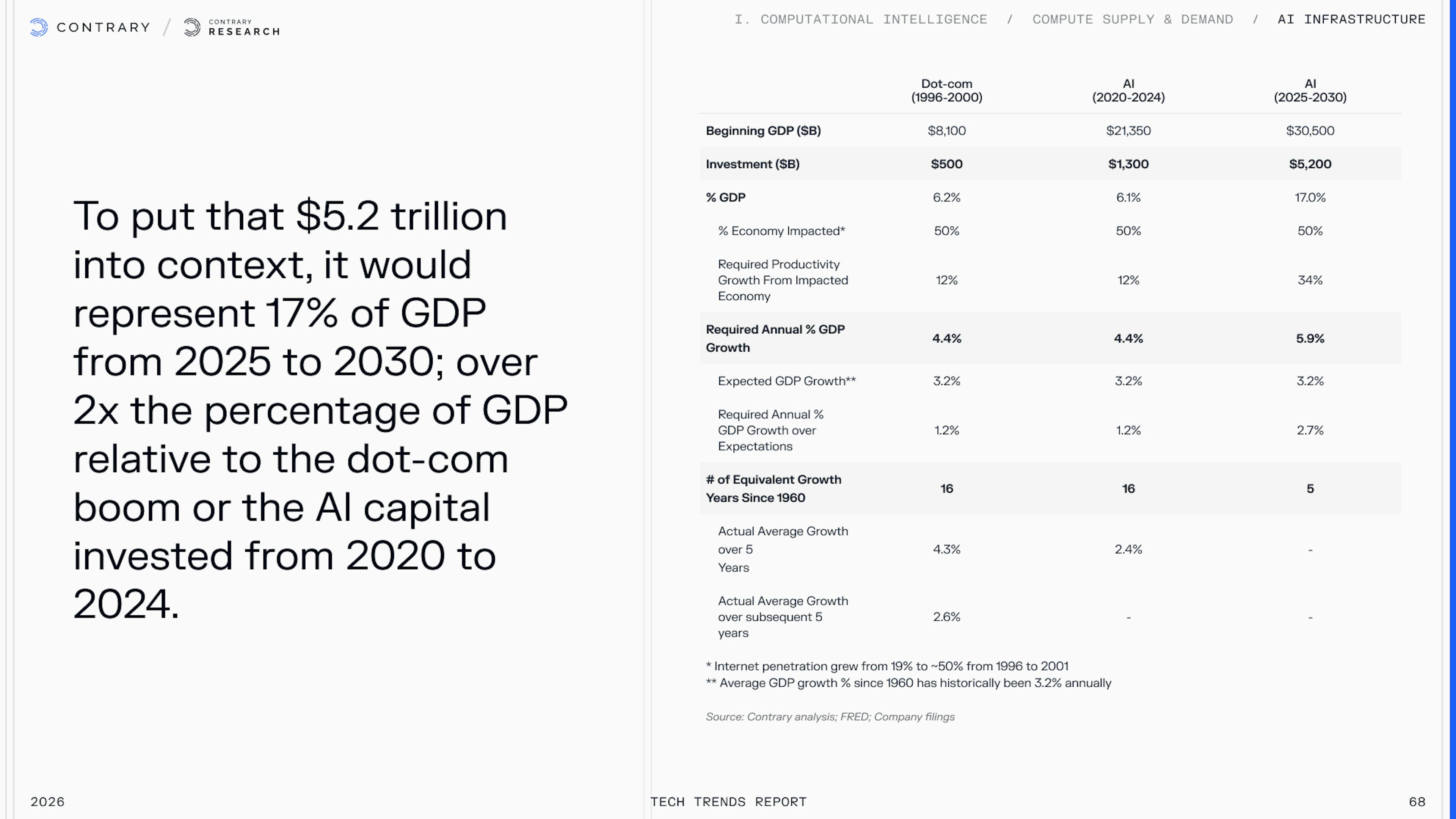Screen dimensions: 1456x819
Task: Click the TECH TRENDS REPORT footer text
Action: pos(728,802)
